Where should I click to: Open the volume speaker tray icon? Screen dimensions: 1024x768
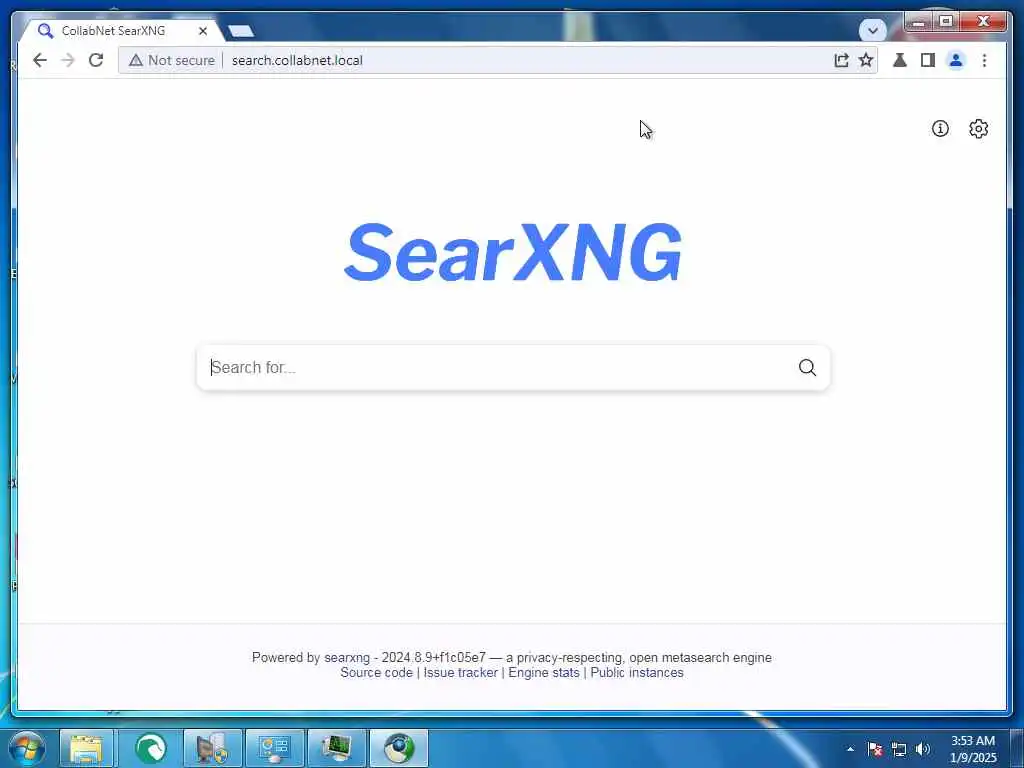point(923,749)
